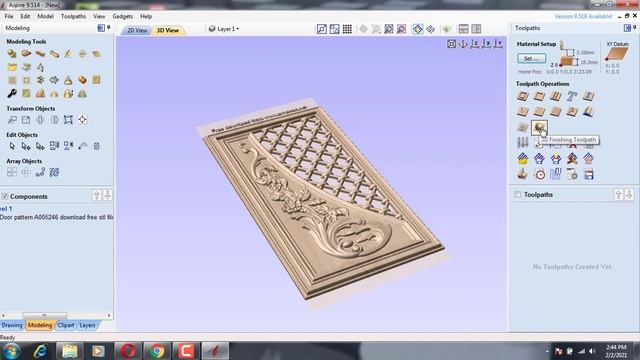
Task: Click the Nesting tool under Array Objects
Action: tap(54, 172)
